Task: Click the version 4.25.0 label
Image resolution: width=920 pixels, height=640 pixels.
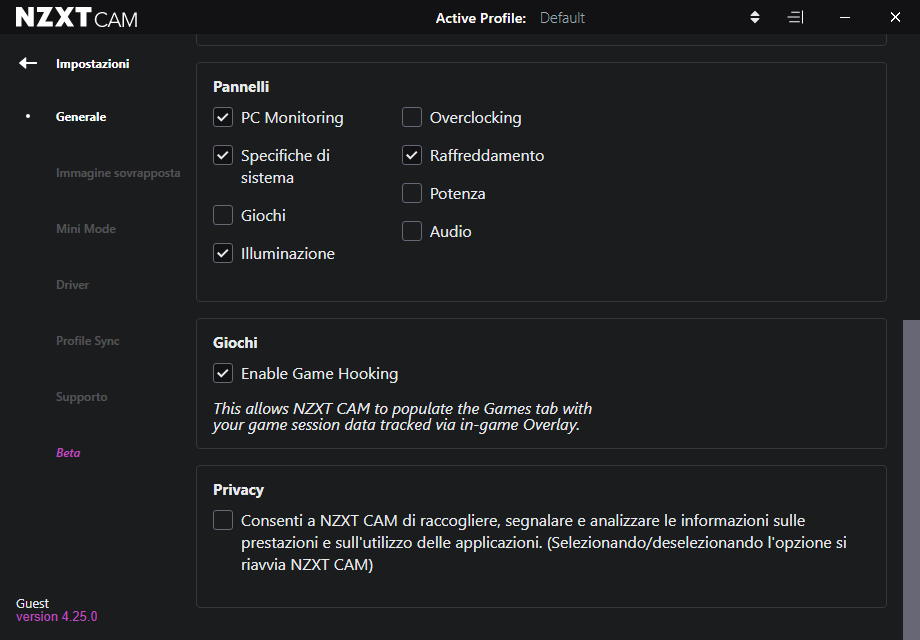Action: [x=57, y=617]
